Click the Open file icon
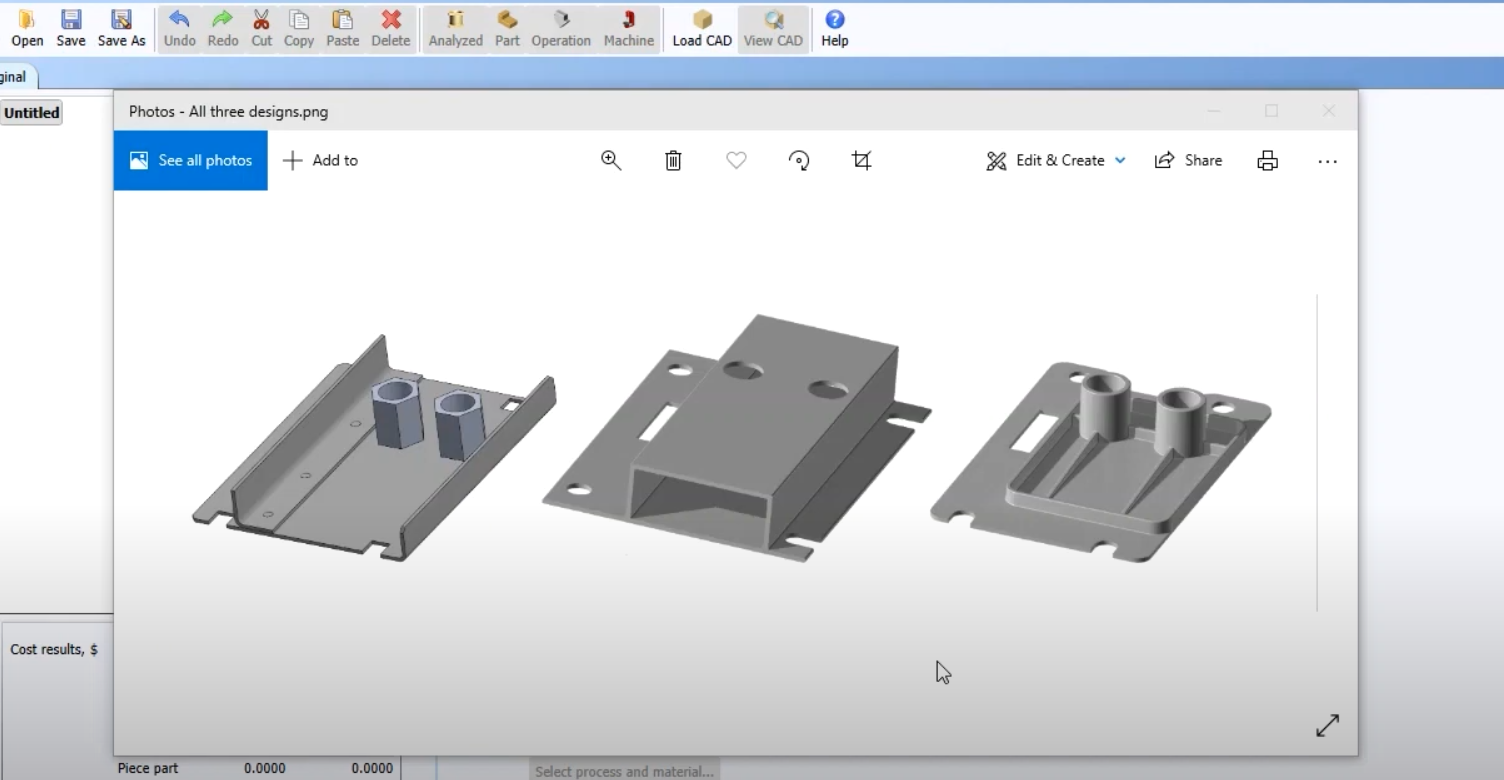Screen dimensions: 1504x780 [x=27, y=28]
